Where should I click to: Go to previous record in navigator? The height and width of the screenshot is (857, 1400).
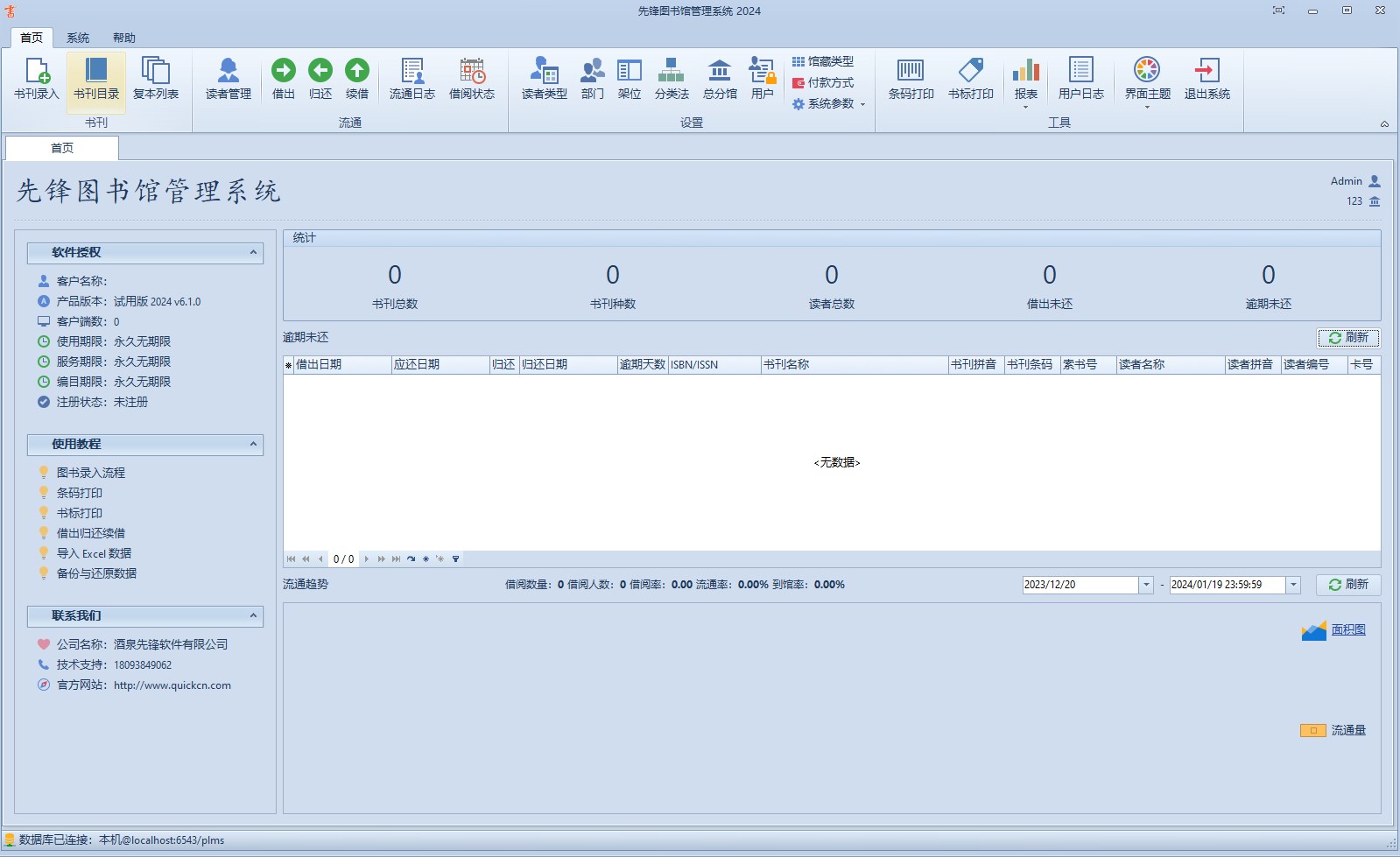(321, 558)
